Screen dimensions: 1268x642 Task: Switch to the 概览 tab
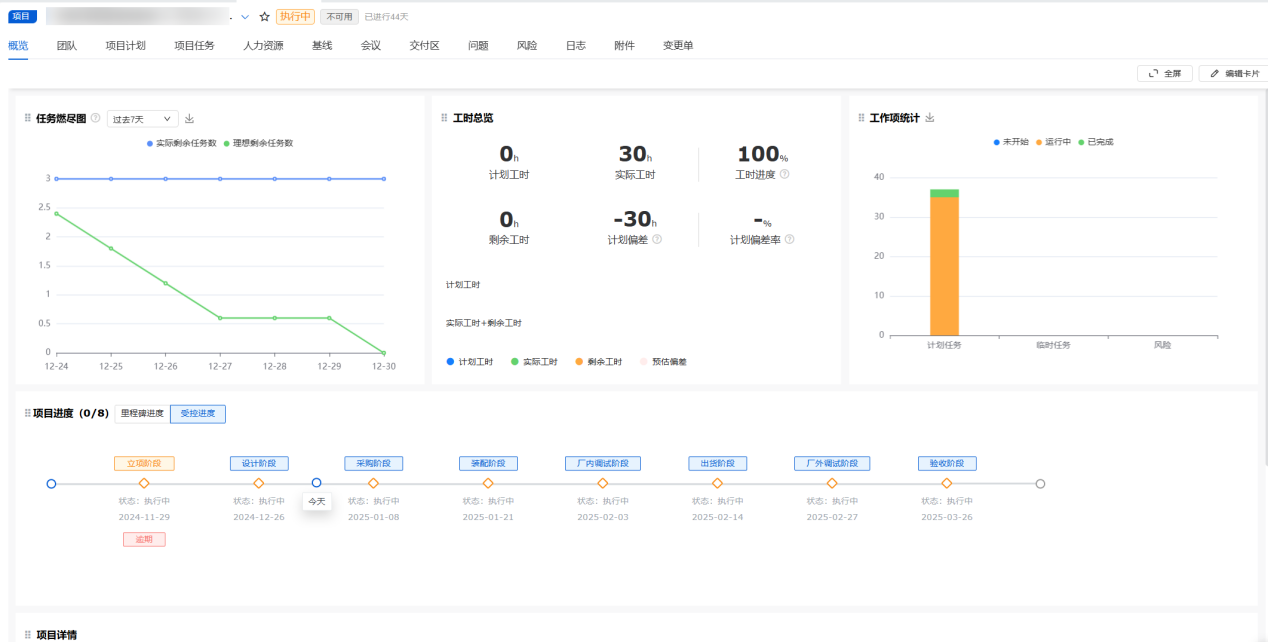coord(18,46)
